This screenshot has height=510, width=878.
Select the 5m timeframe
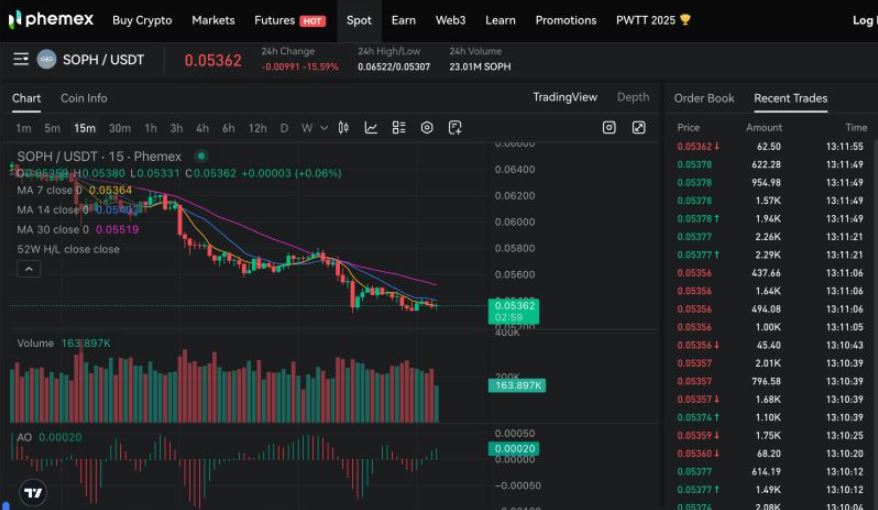(52, 128)
